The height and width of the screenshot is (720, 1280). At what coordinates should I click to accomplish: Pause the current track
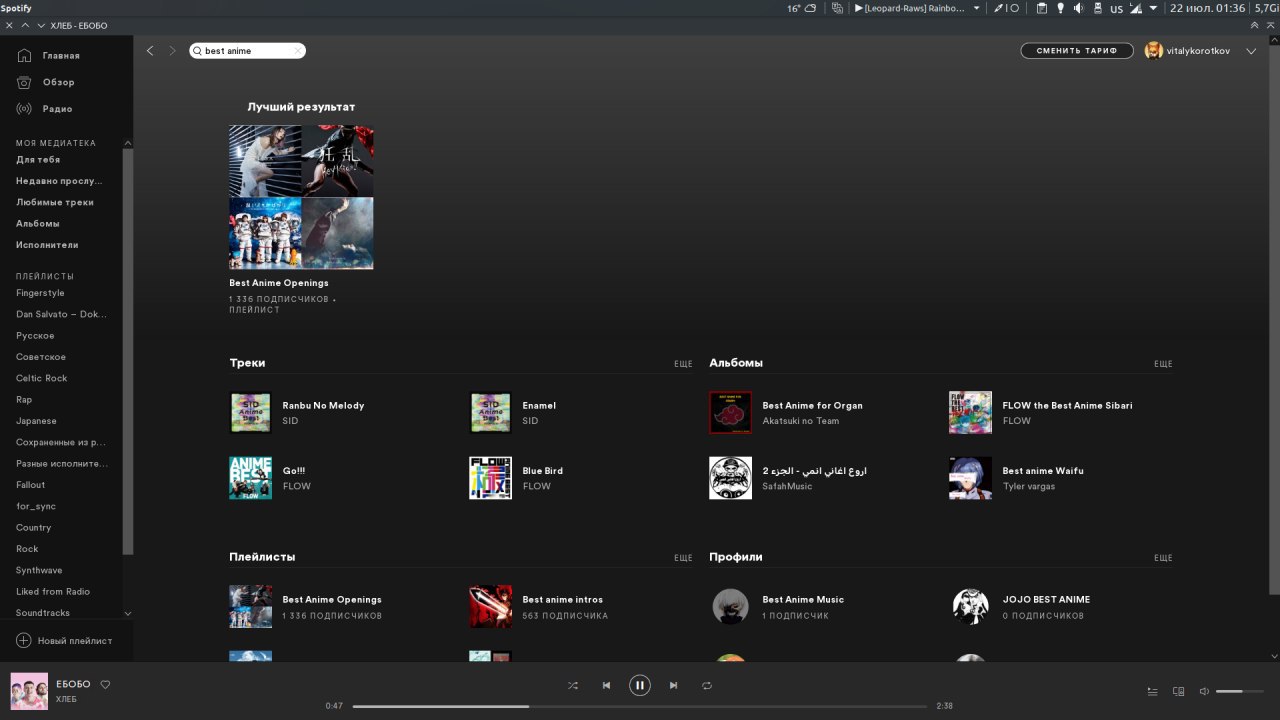click(640, 685)
